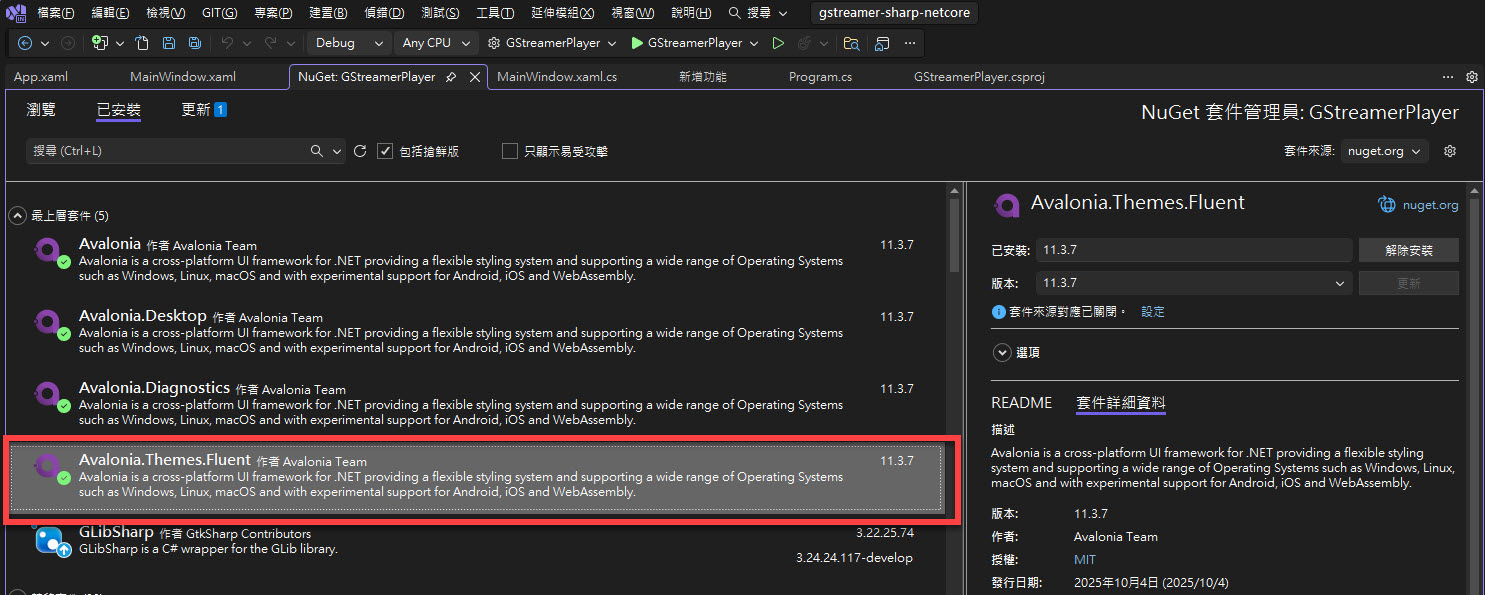Click the navigate backward arrow icon

click(x=25, y=43)
